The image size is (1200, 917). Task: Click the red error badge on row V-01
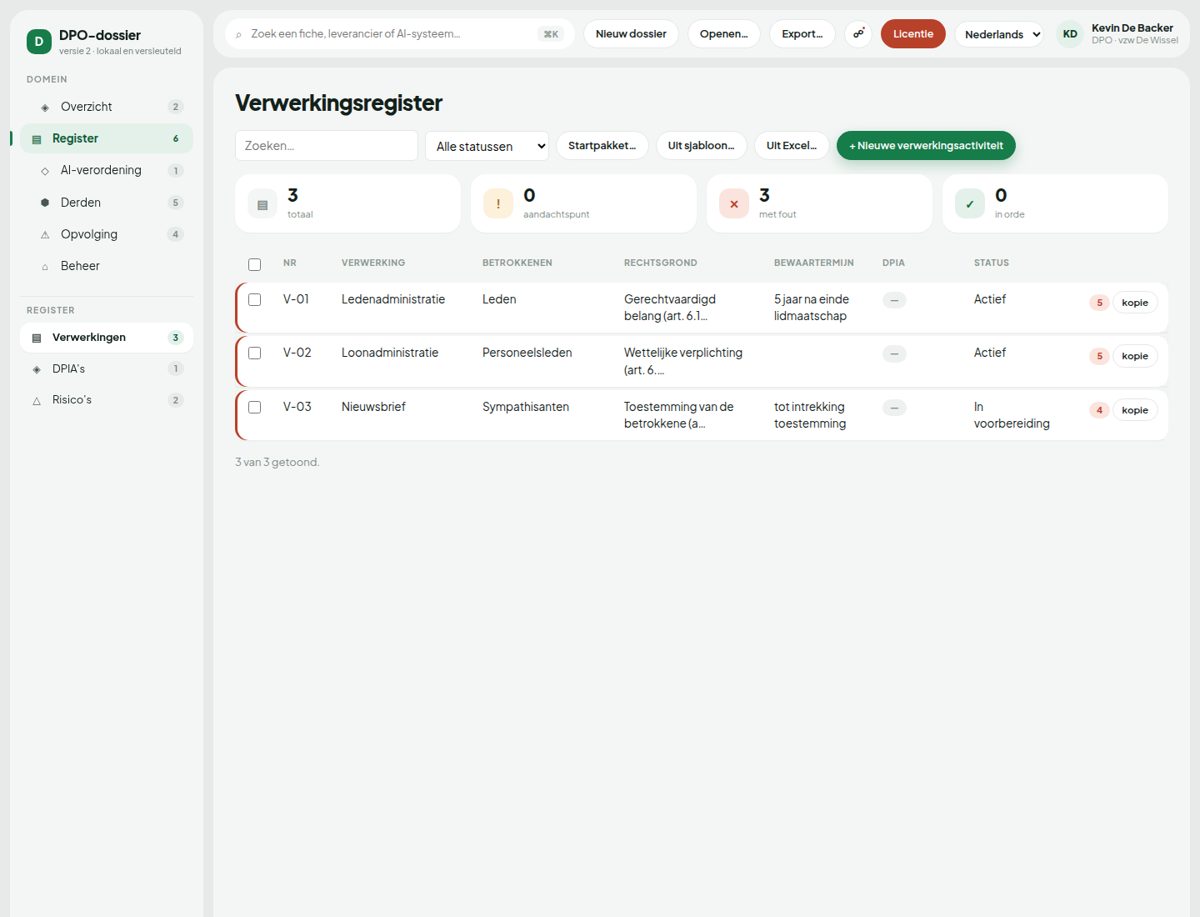[x=1099, y=302]
